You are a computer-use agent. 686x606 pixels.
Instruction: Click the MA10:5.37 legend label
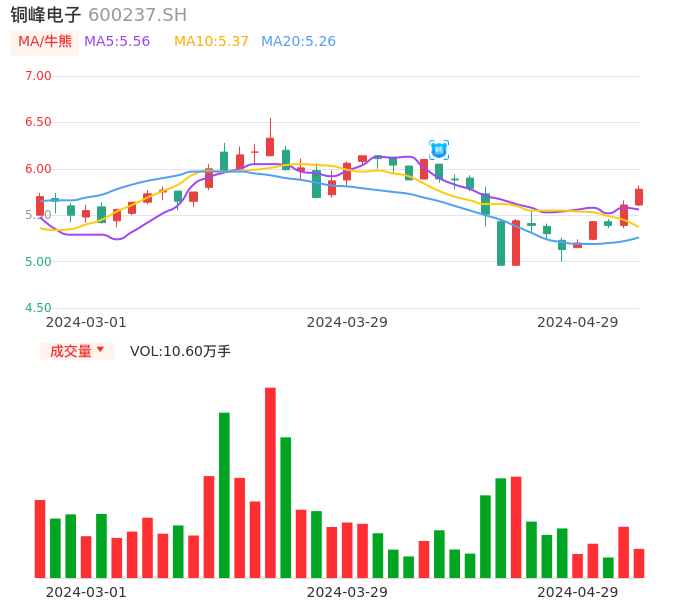tap(211, 42)
